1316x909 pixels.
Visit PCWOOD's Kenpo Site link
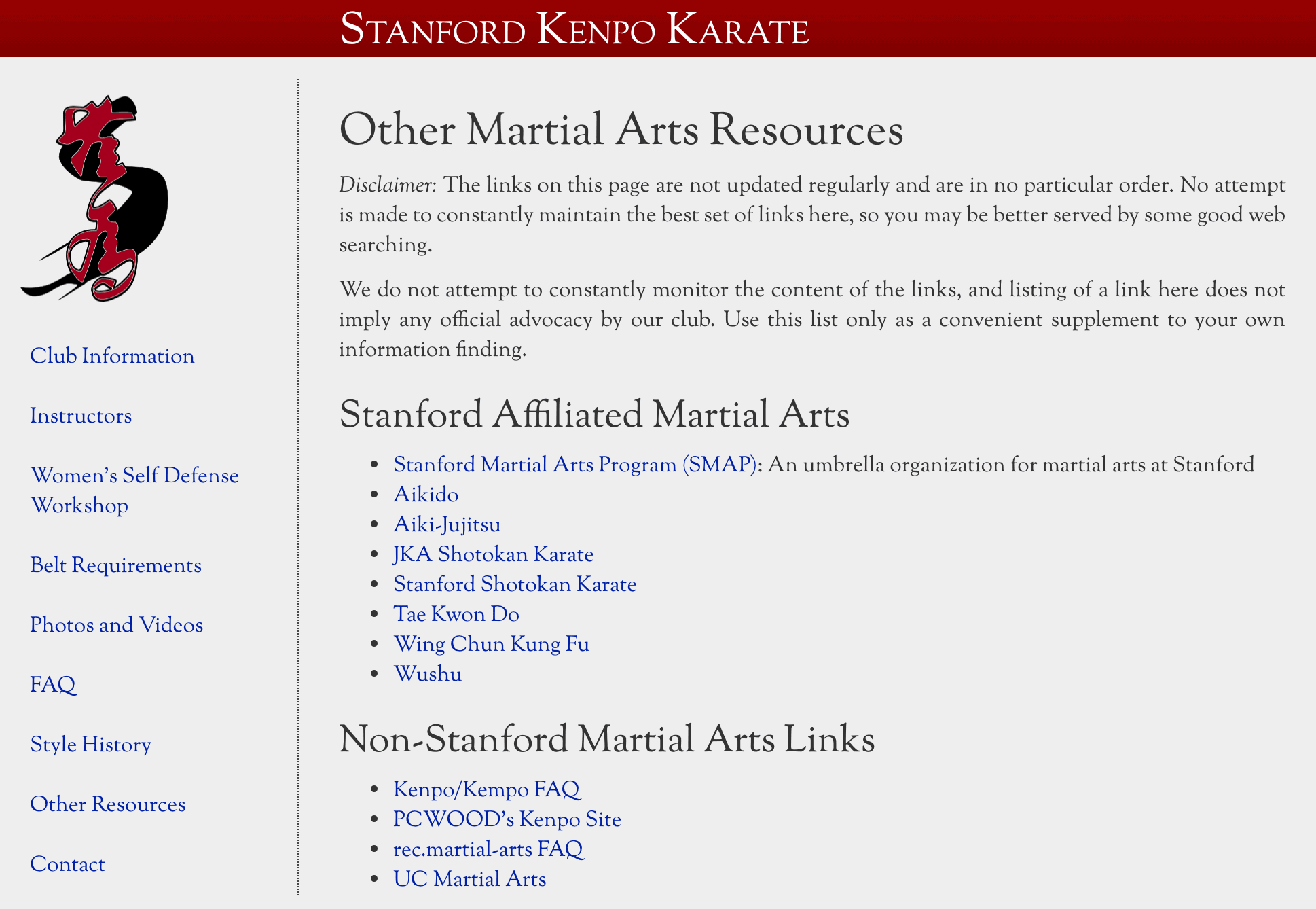pos(507,819)
